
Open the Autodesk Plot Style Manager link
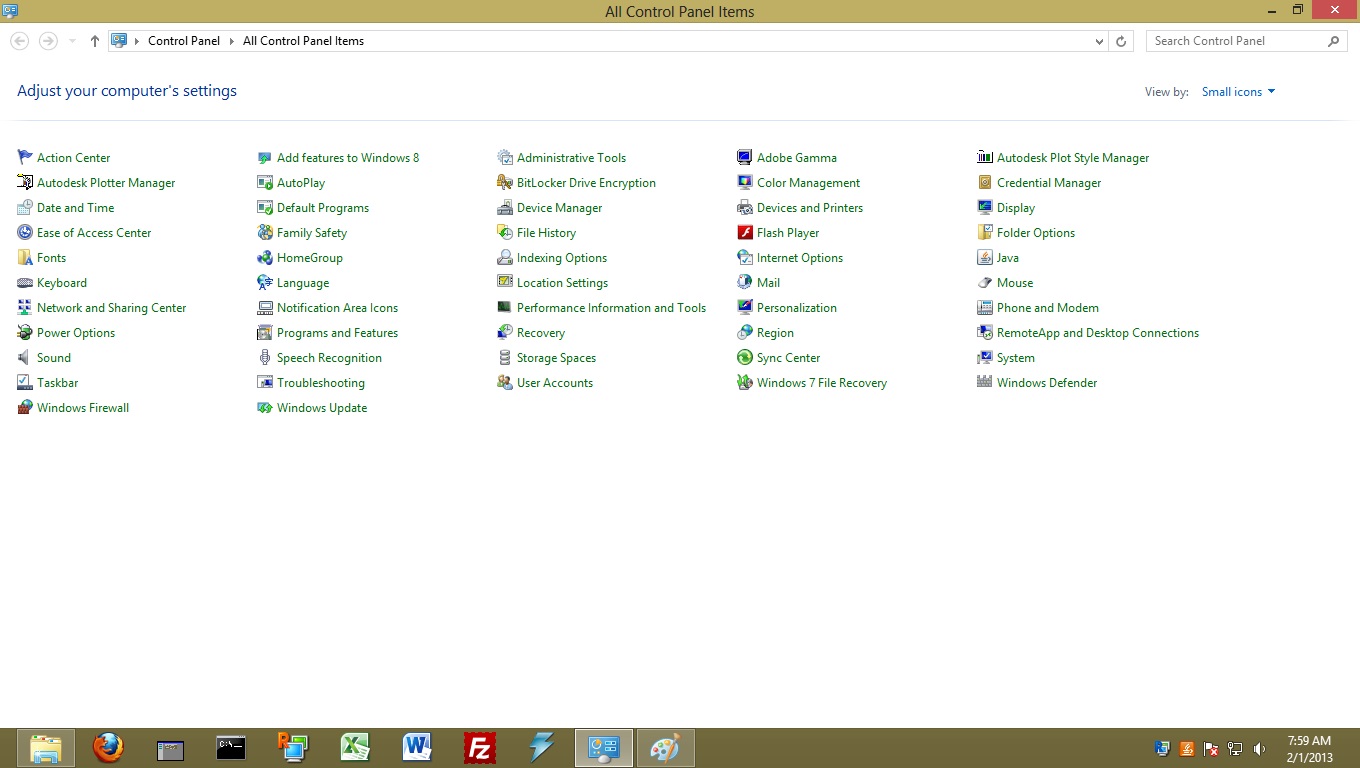point(1073,158)
